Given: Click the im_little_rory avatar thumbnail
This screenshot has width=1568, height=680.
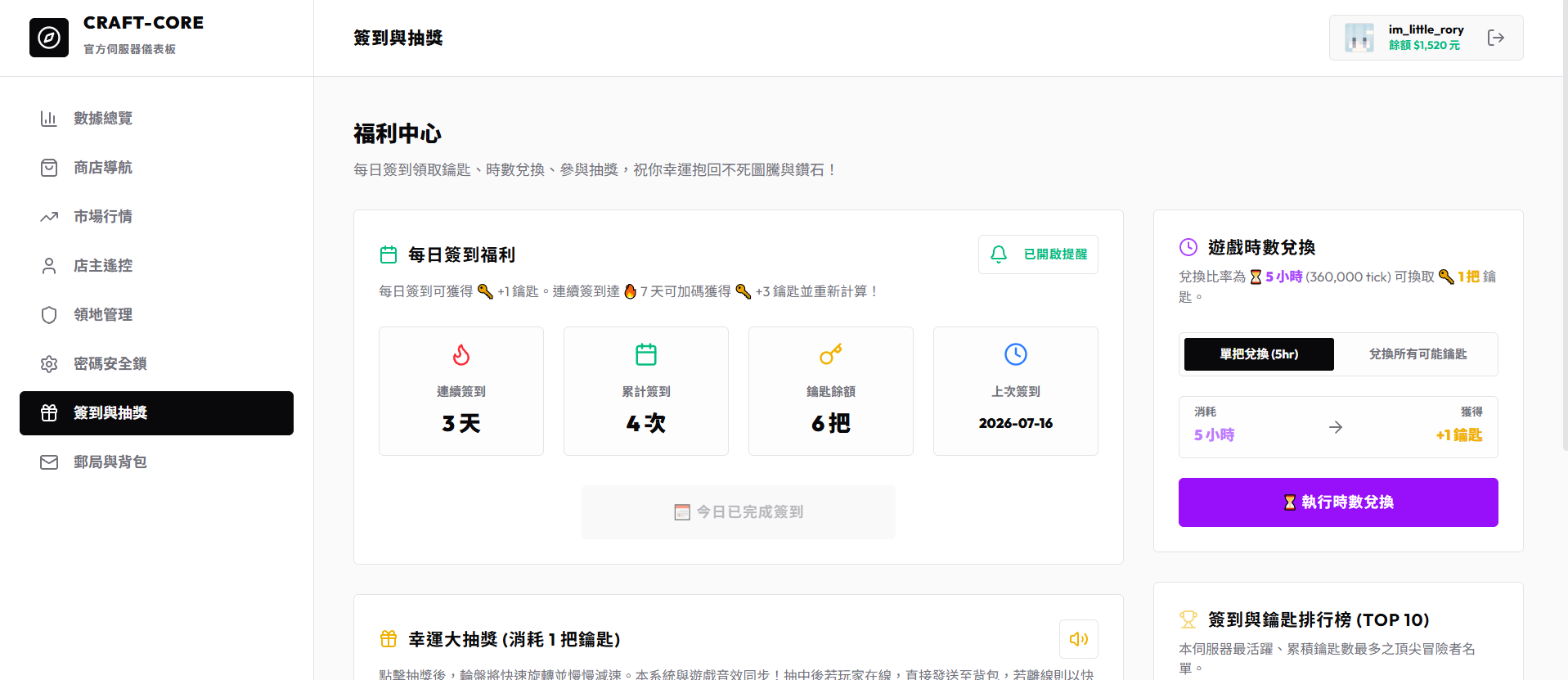Looking at the screenshot, I should pos(1359,38).
